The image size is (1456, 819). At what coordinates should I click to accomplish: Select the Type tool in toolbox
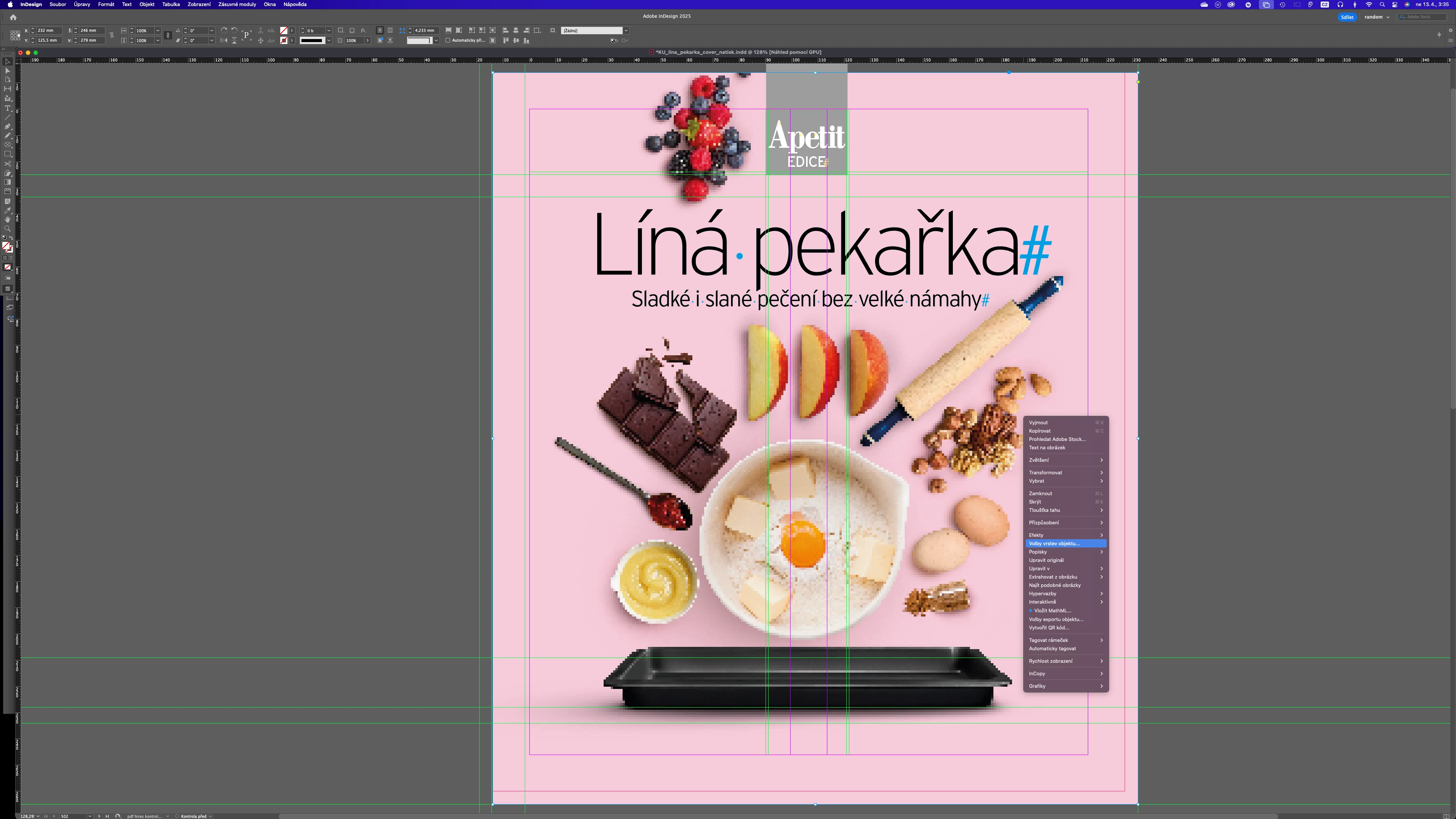(x=7, y=108)
